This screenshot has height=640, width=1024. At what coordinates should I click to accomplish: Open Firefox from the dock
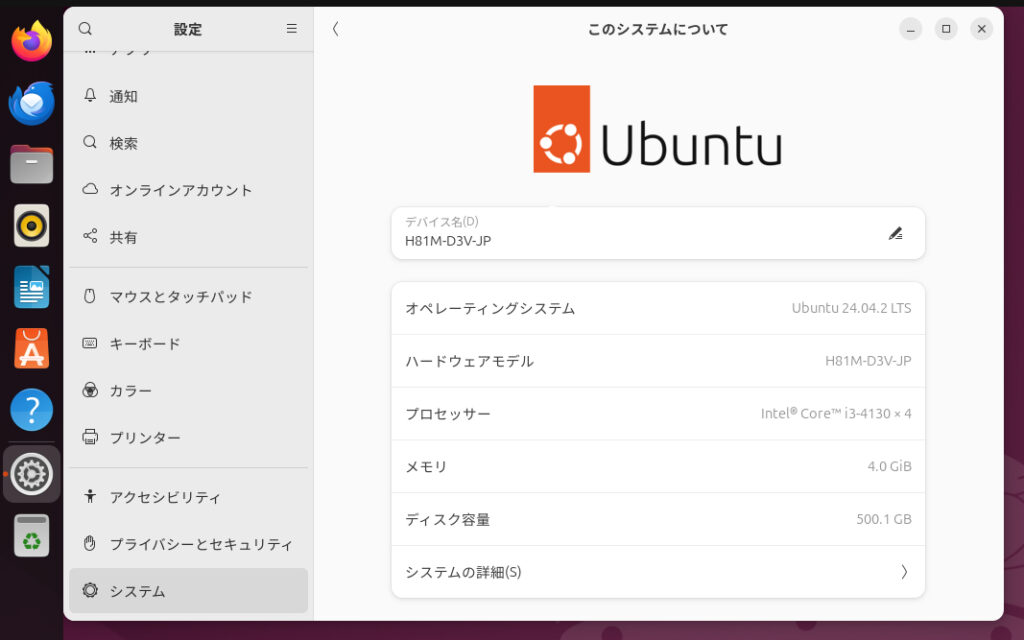tap(31, 40)
